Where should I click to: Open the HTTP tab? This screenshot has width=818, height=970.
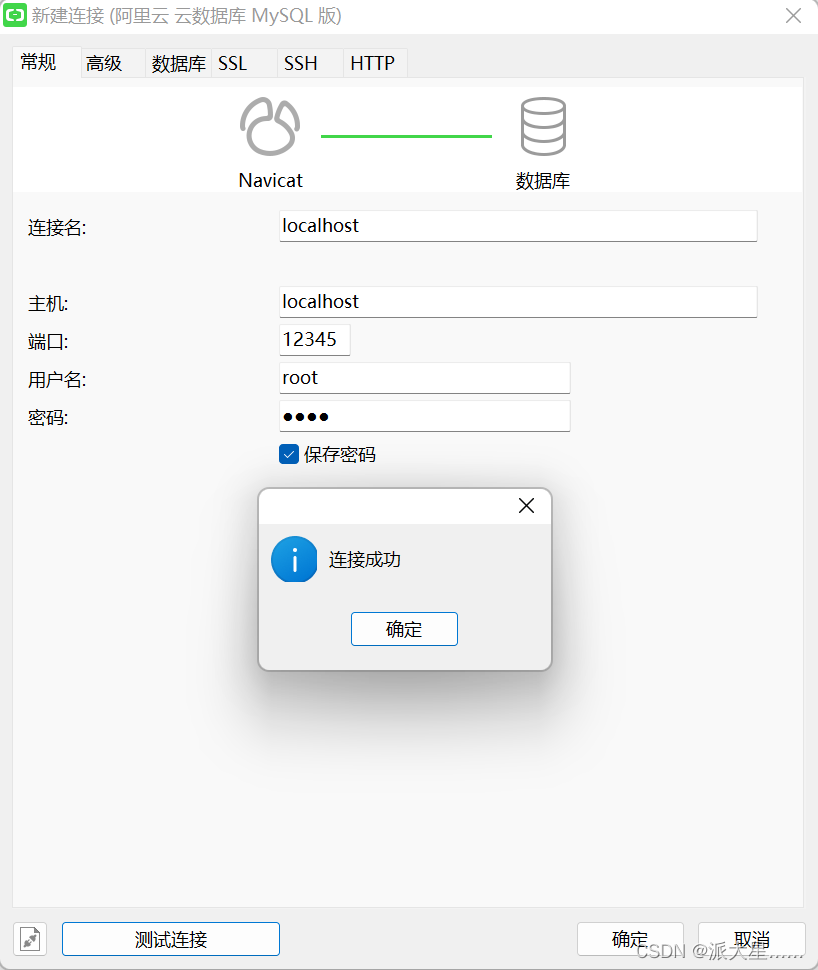(376, 63)
